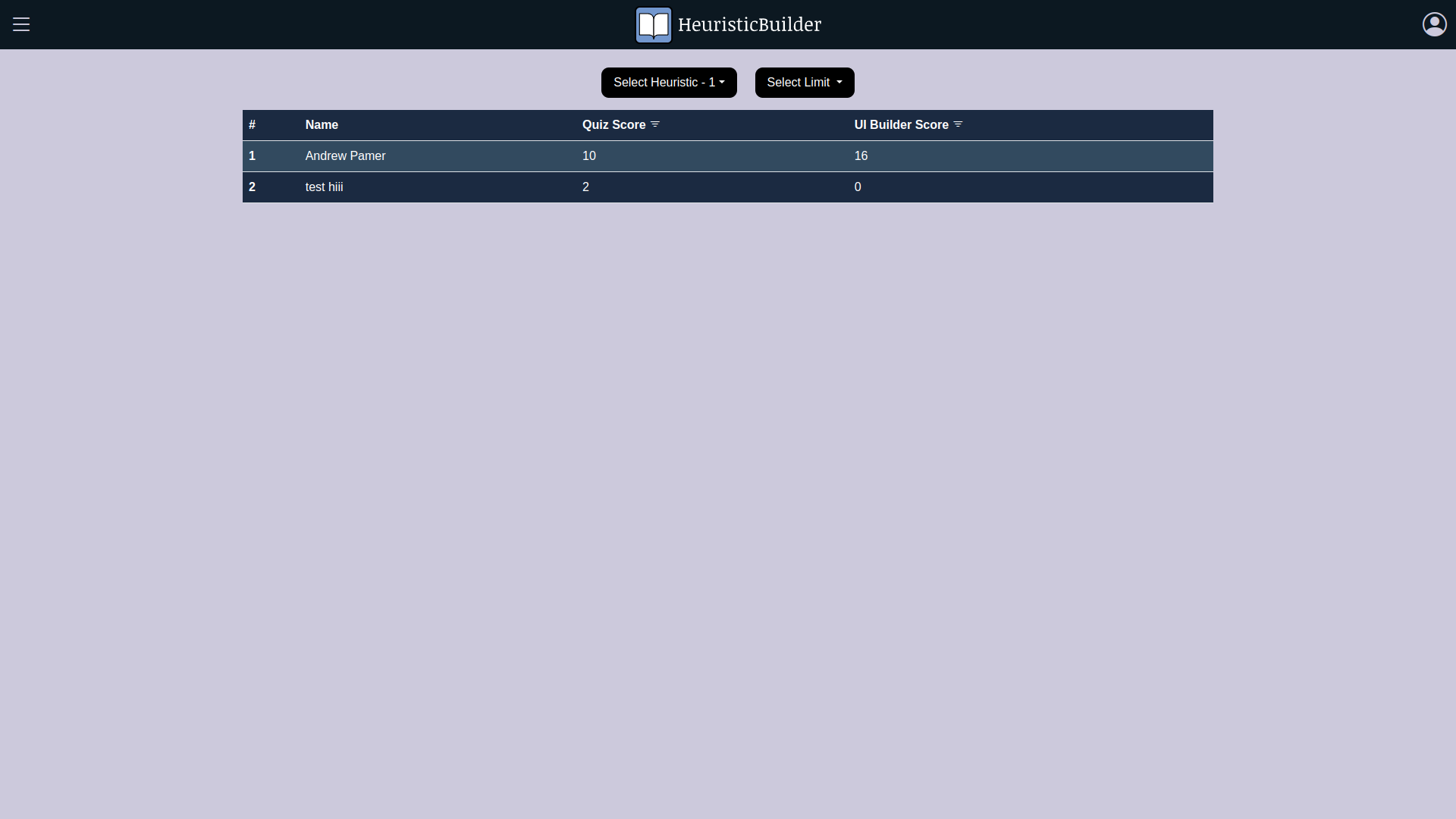Click the HeuristicBuilder title text
Viewport: 1456px width, 819px height.
[749, 24]
